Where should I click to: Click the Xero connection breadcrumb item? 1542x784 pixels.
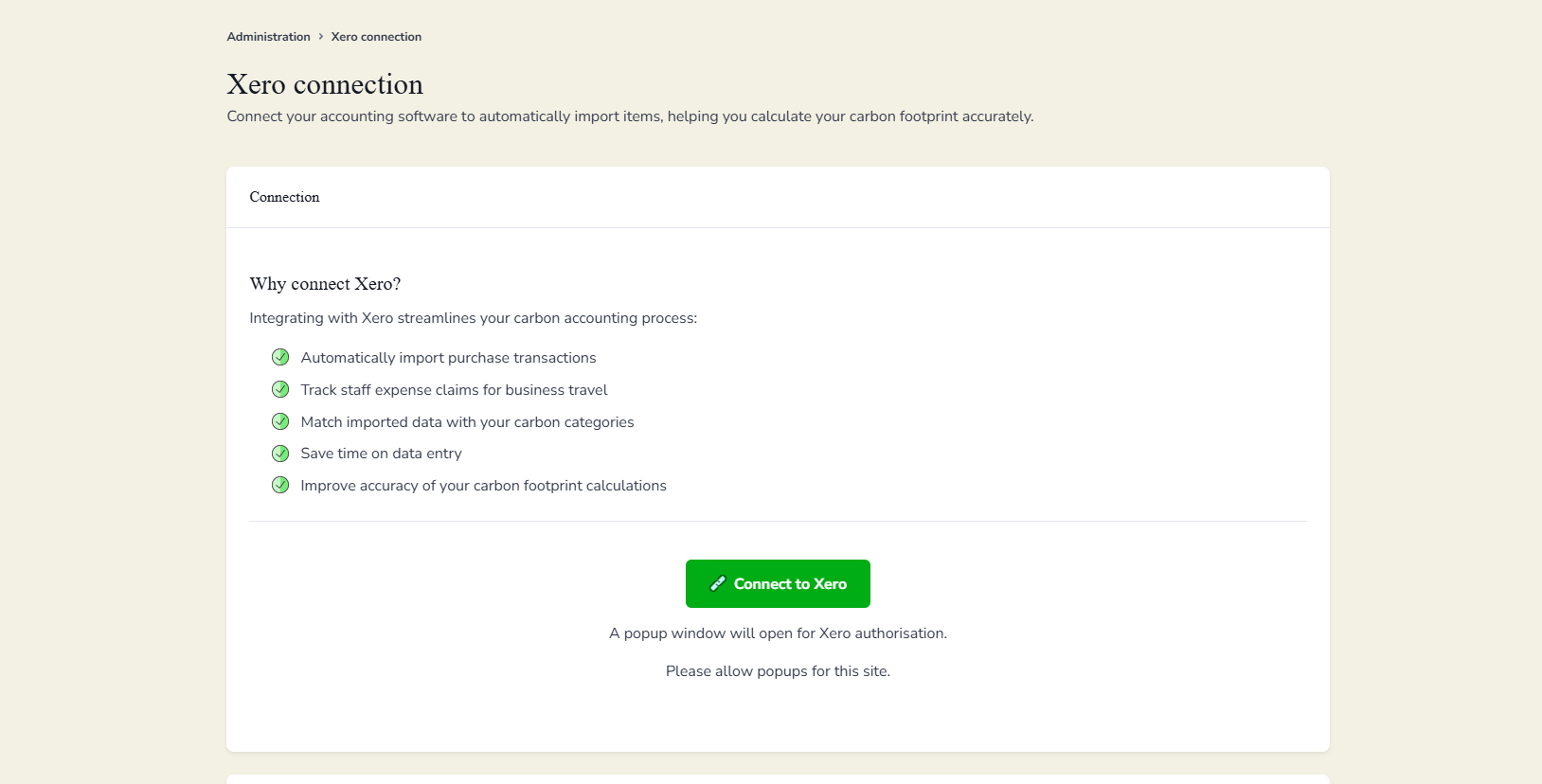376,37
